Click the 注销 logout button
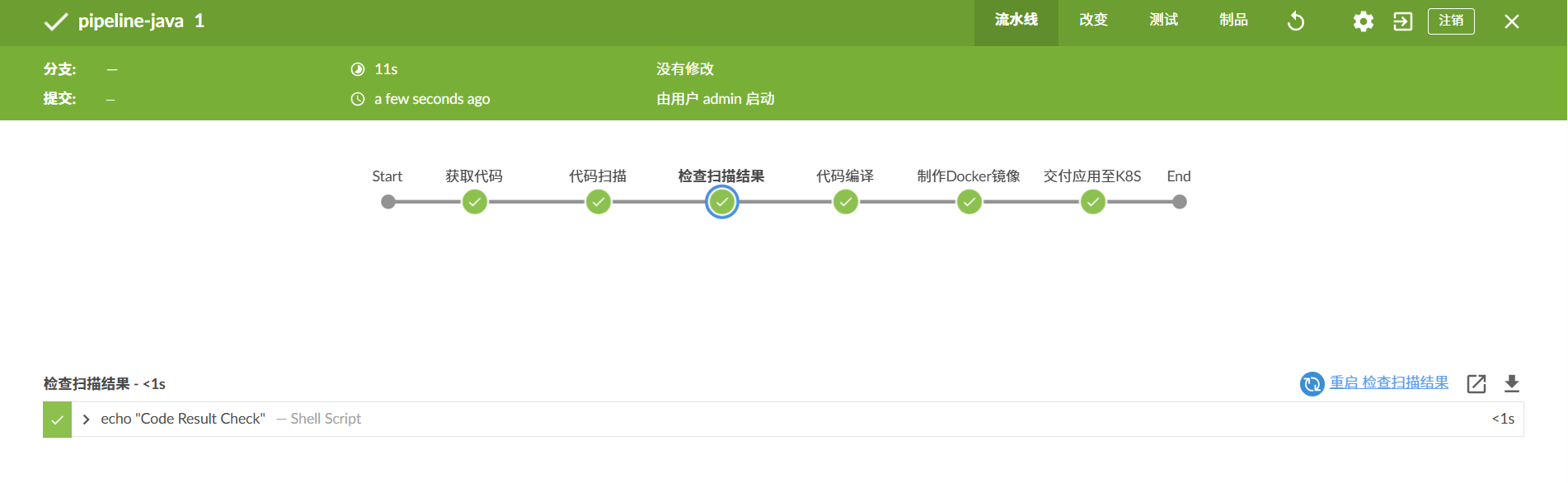This screenshot has width=1568, height=483. (x=1450, y=21)
